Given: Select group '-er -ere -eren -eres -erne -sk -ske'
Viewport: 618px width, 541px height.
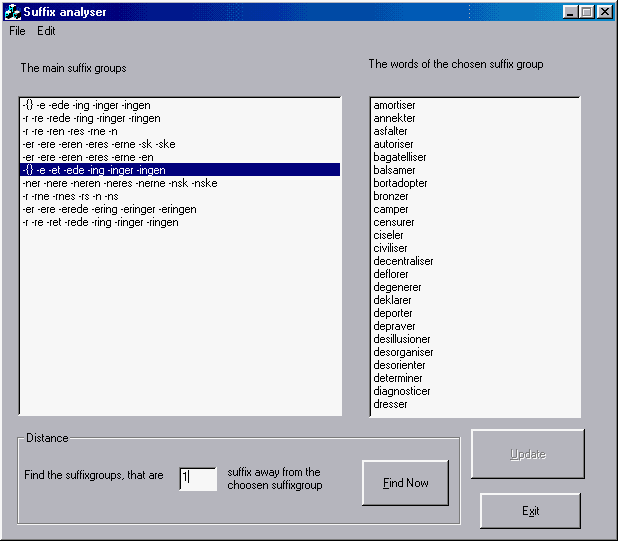Looking at the screenshot, I should click(x=180, y=144).
